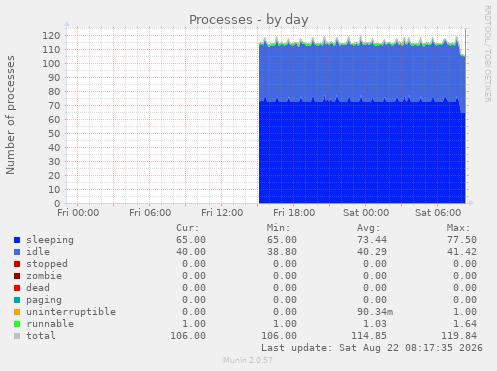Click the 'Processes - by day' title
The height and width of the screenshot is (371, 497).
[x=249, y=20]
